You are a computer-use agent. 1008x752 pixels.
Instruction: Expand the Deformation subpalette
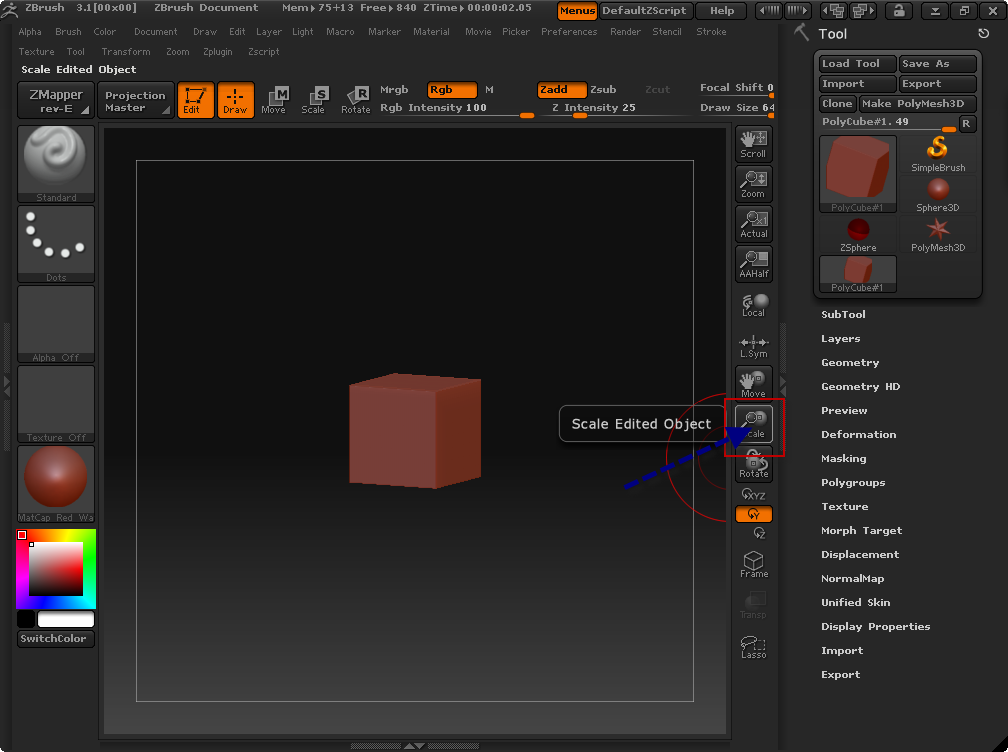(x=858, y=434)
